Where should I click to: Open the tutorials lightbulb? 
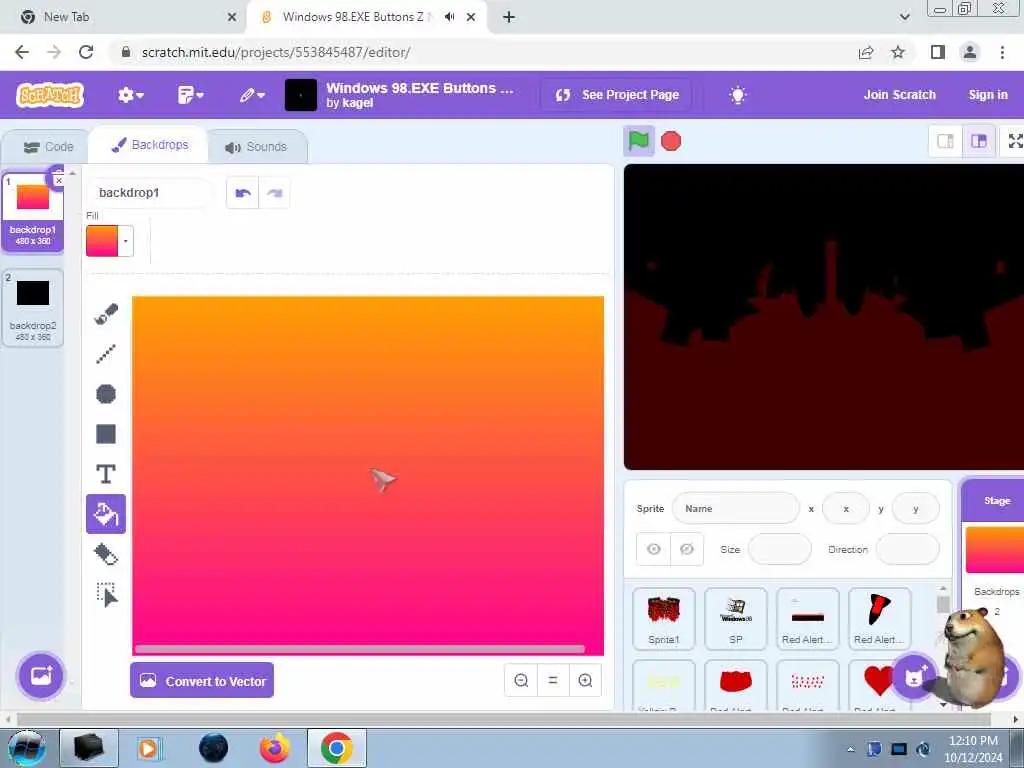click(737, 95)
